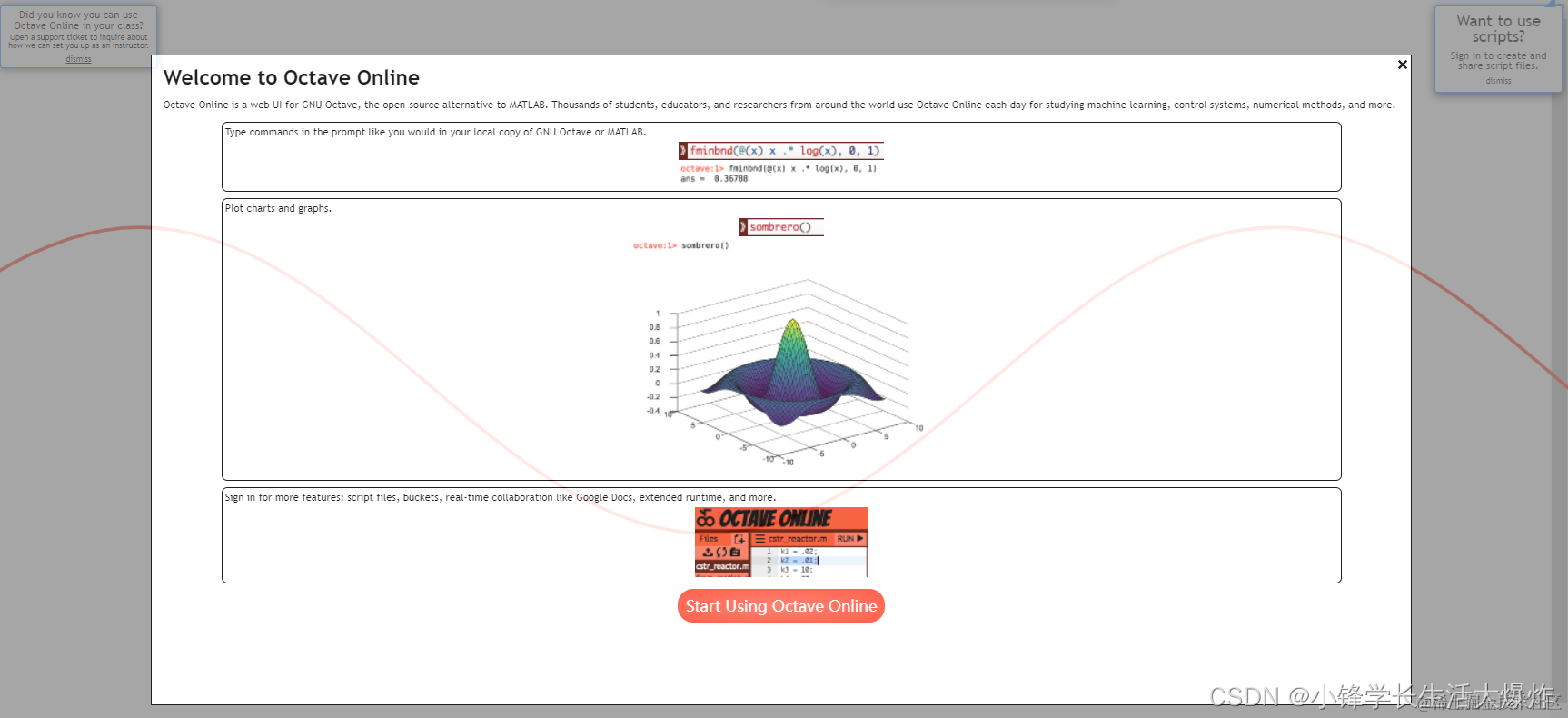Click 'Plot charts and graphs.' text
This screenshot has height=718, width=1568.
tap(278, 208)
